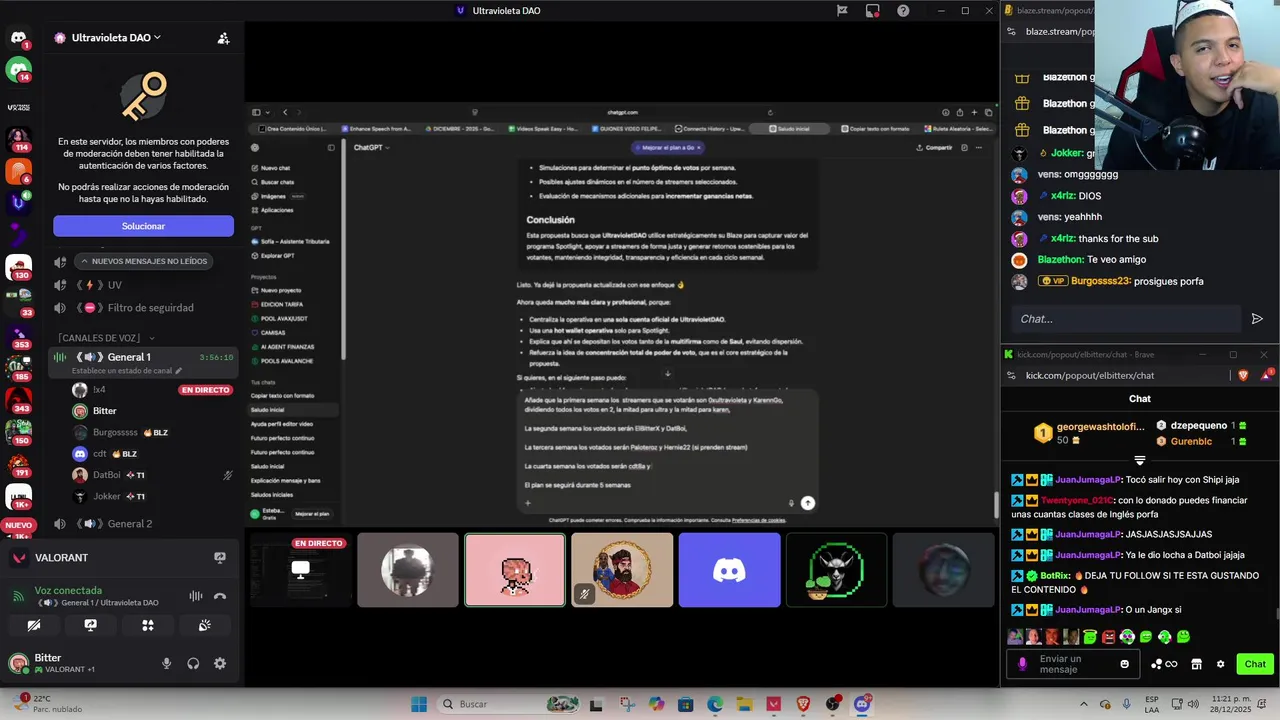The height and width of the screenshot is (720, 1280).
Task: Open Discord from taskbar
Action: pos(862,704)
